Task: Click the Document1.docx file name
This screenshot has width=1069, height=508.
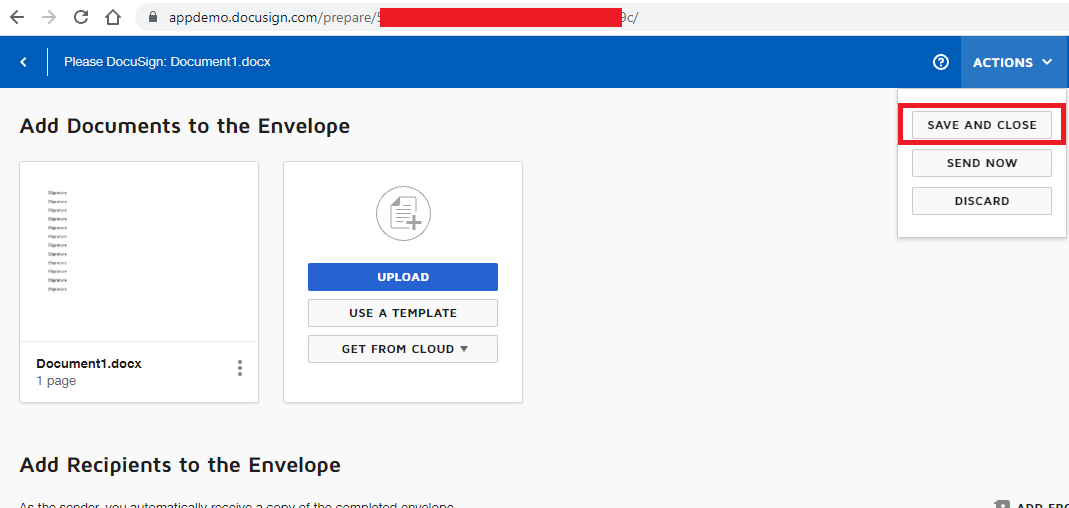Action: [x=89, y=364]
